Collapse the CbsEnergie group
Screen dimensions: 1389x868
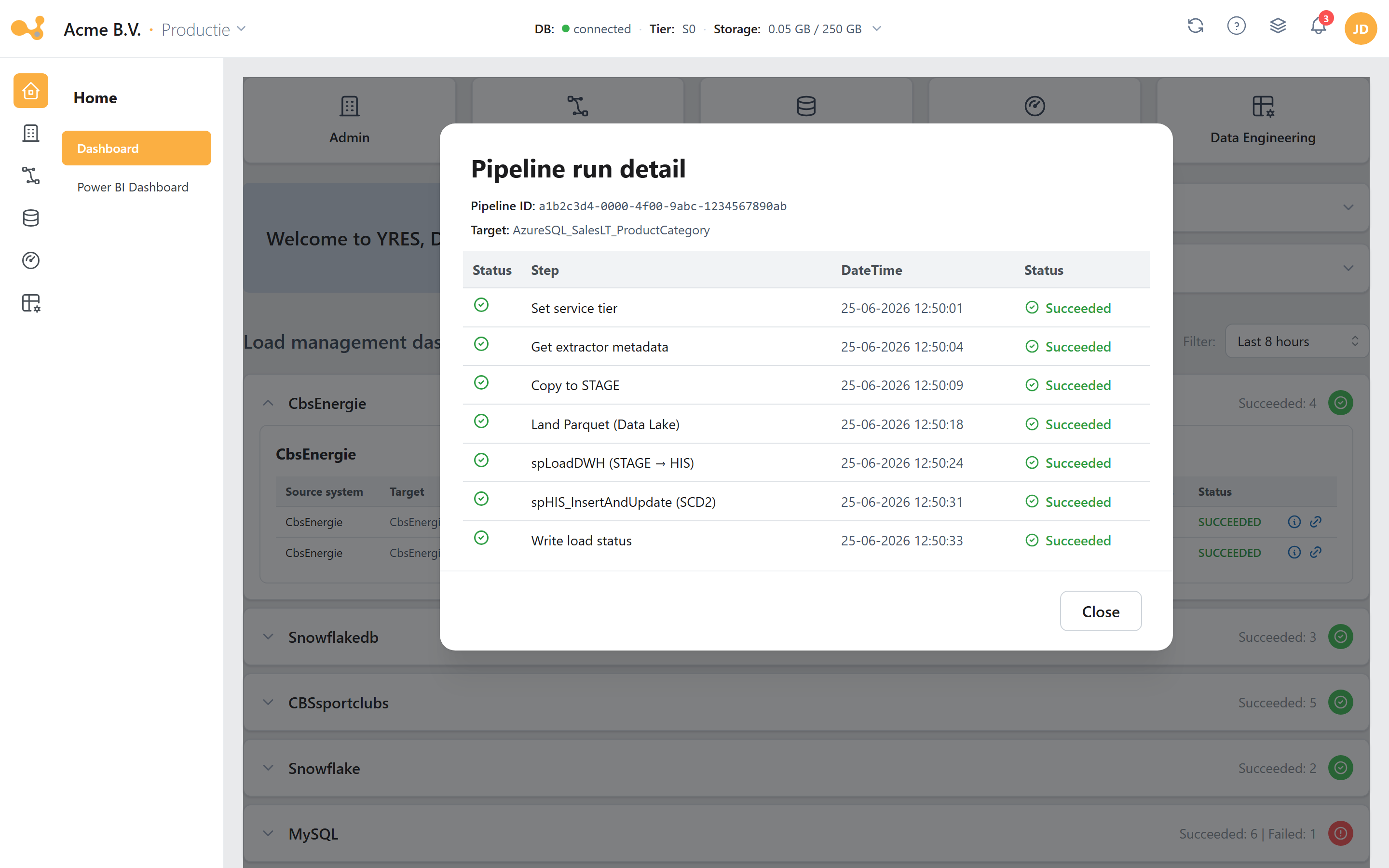268,403
